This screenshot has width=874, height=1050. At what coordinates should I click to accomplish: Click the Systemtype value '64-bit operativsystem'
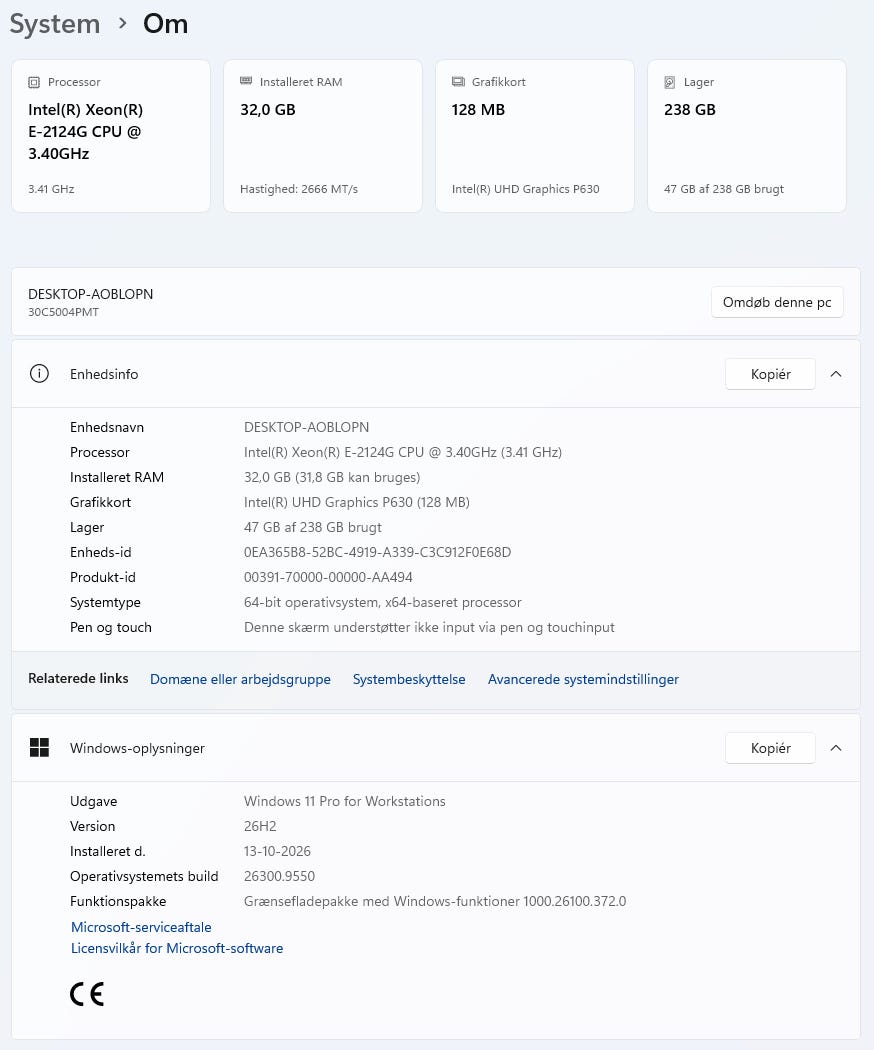pyautogui.click(x=383, y=603)
